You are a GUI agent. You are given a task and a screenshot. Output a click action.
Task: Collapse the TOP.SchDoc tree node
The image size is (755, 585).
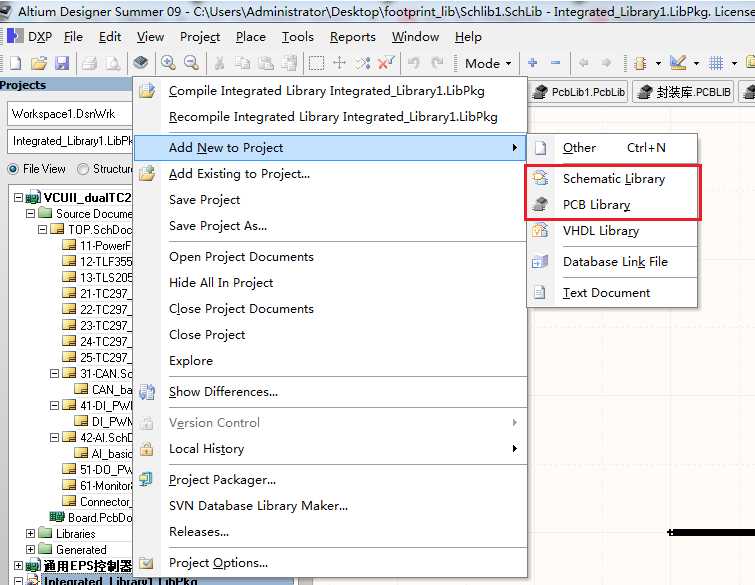point(42,229)
